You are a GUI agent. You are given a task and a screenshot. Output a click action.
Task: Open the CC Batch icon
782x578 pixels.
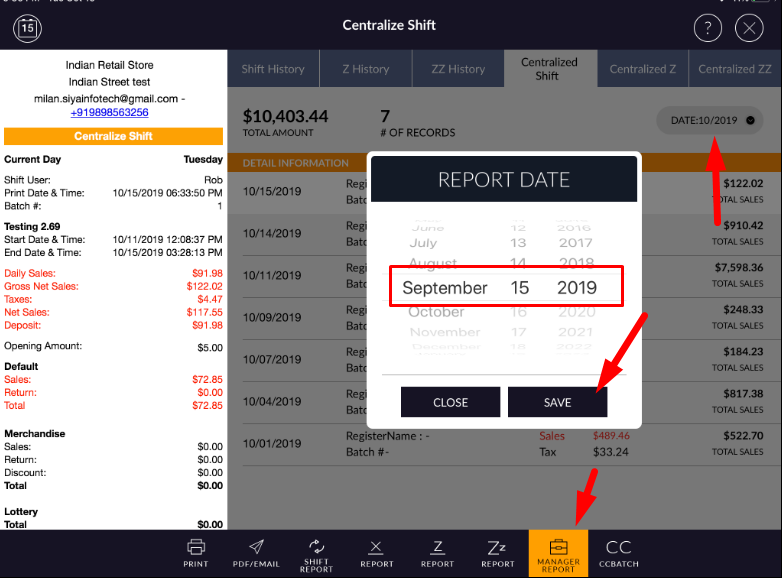click(x=618, y=547)
